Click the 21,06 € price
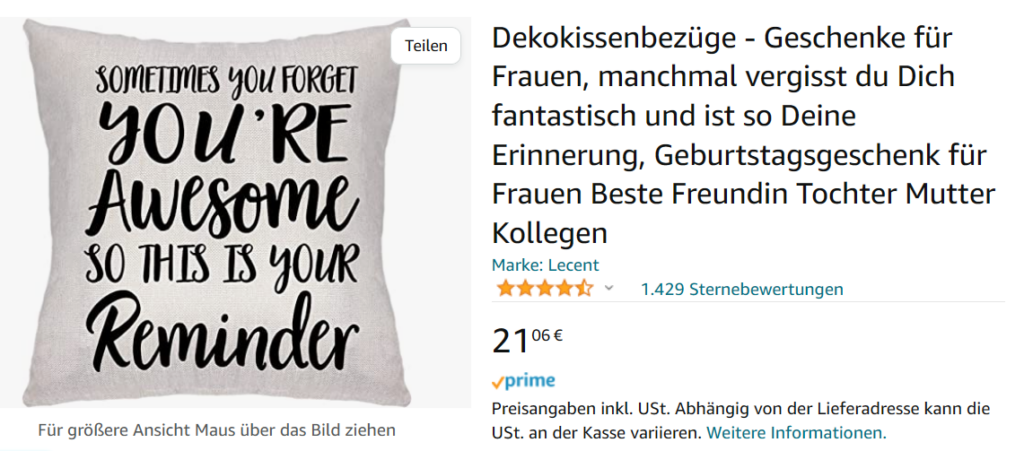 click(528, 340)
